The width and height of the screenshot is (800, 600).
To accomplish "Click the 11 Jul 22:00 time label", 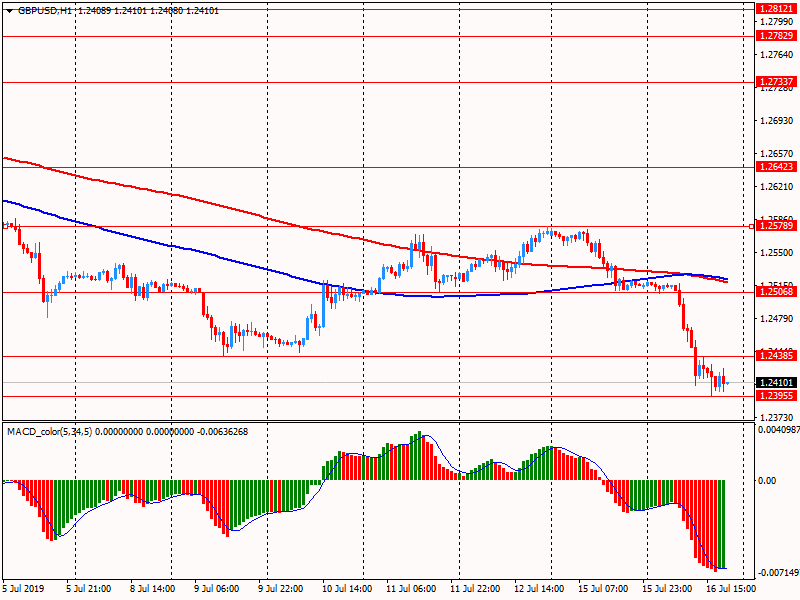I will 475,589.
